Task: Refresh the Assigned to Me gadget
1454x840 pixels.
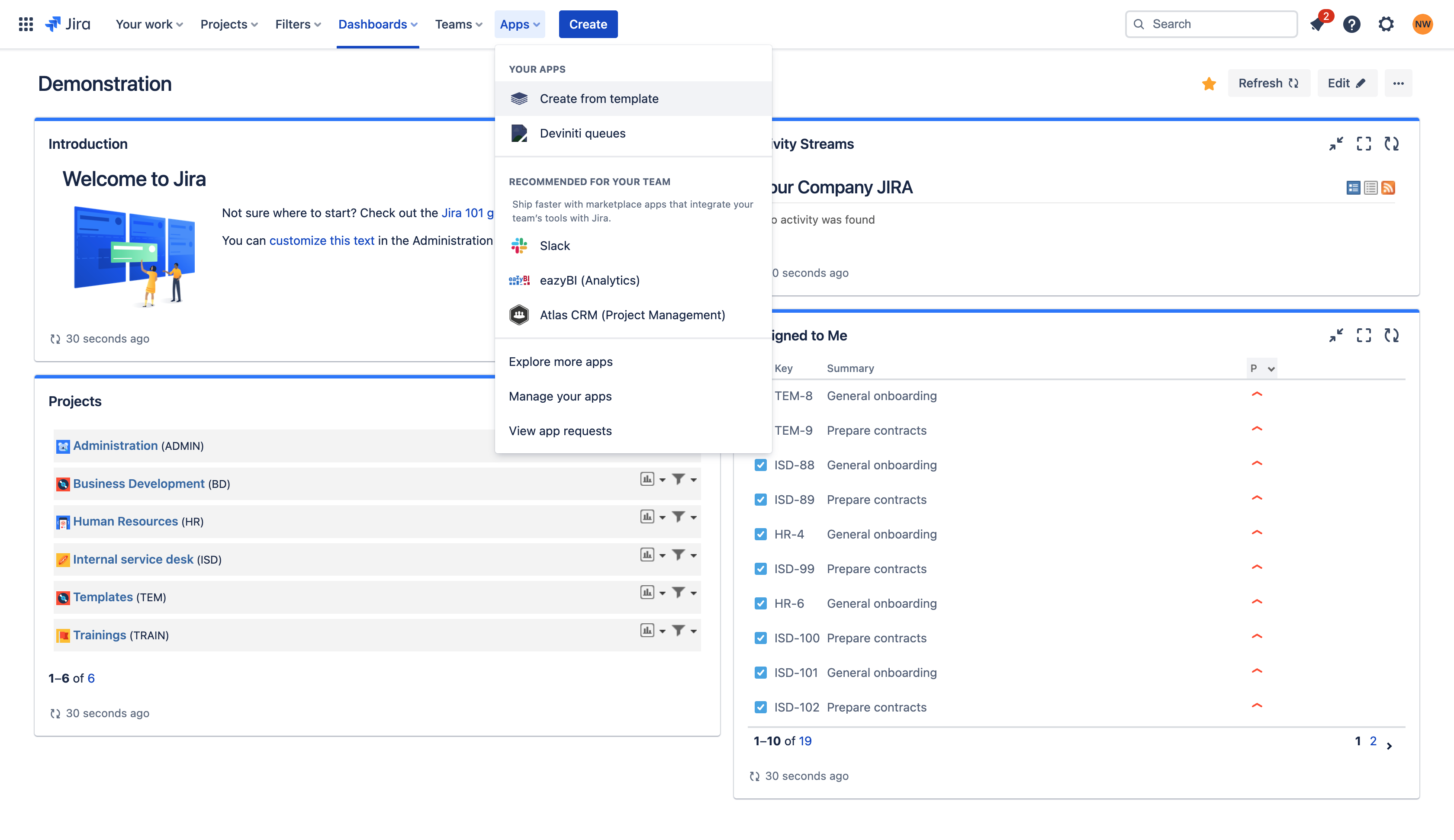Action: tap(1391, 335)
